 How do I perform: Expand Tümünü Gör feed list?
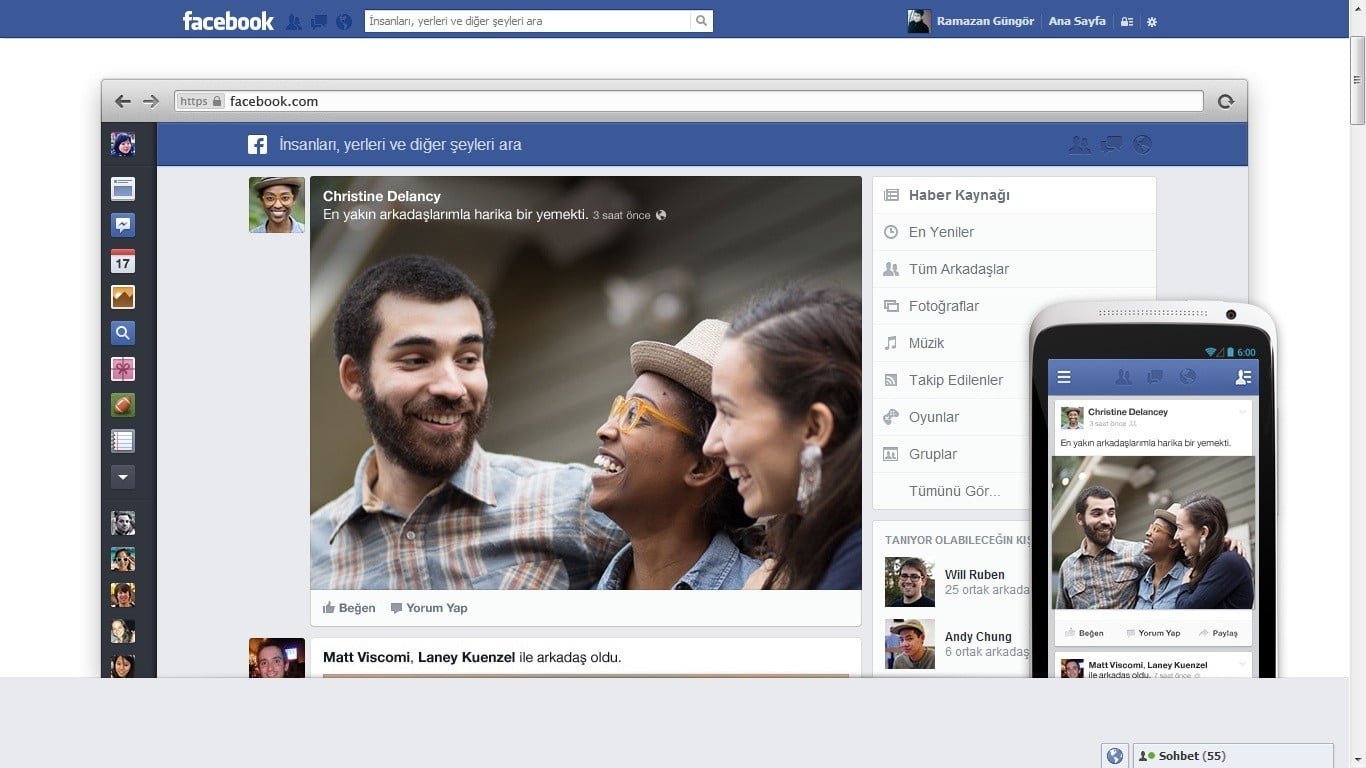[954, 491]
